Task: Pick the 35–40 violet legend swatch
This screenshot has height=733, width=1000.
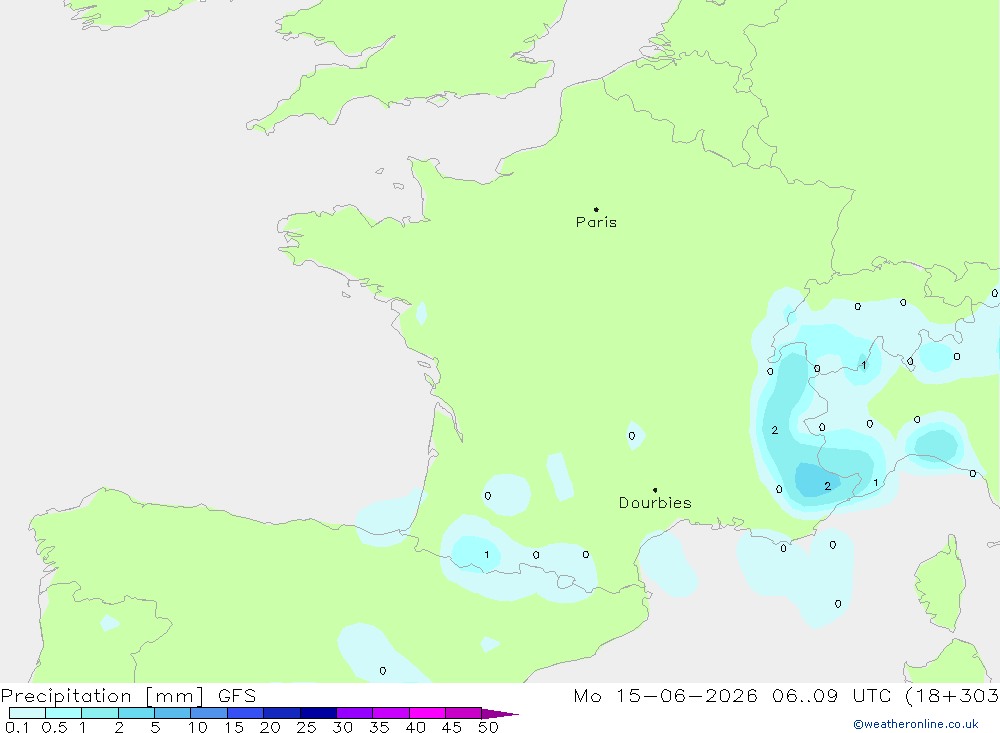Action: (391, 713)
